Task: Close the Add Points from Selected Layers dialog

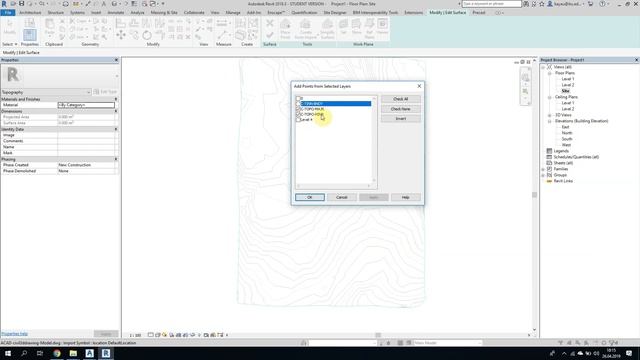Action: point(419,86)
